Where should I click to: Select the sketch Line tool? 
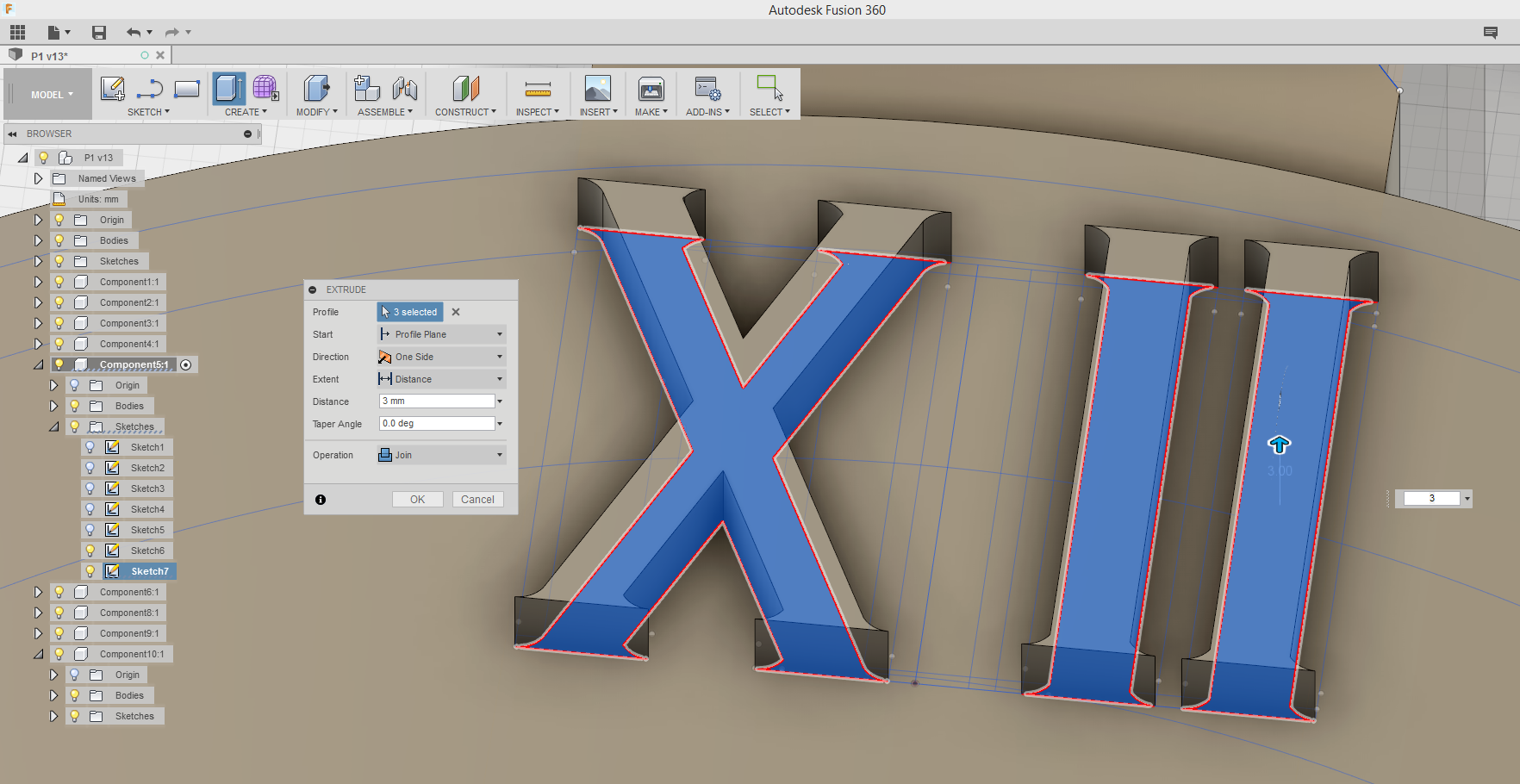150,88
